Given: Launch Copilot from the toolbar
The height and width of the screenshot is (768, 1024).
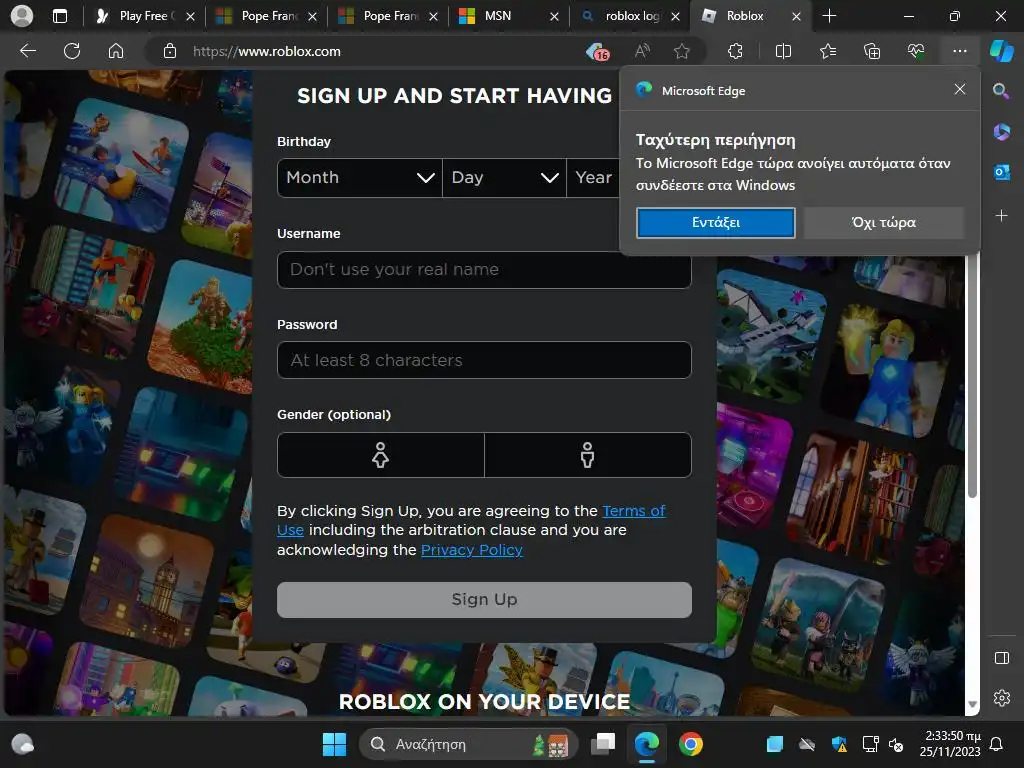Looking at the screenshot, I should (x=1001, y=51).
